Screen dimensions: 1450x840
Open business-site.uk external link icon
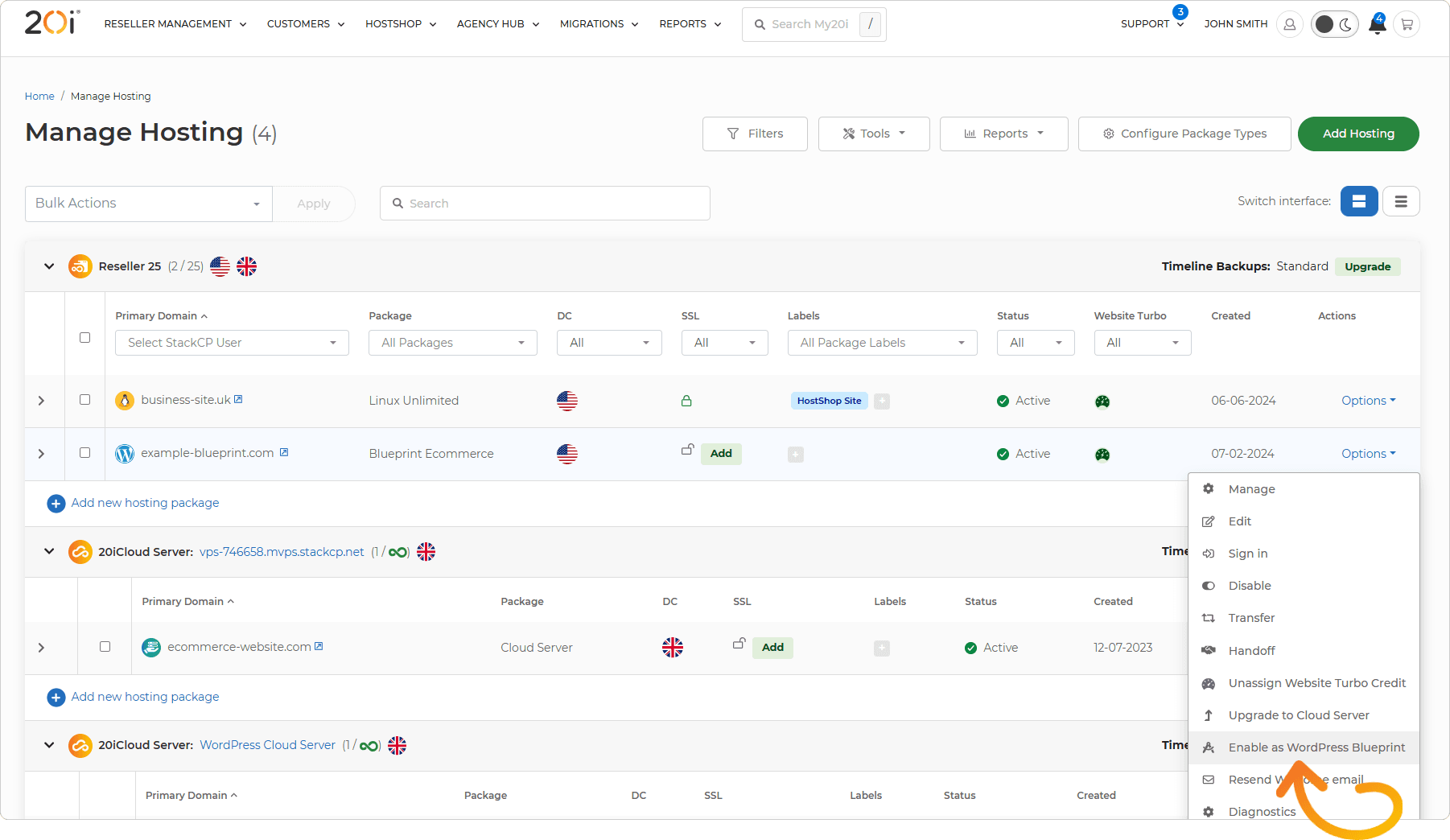click(238, 399)
